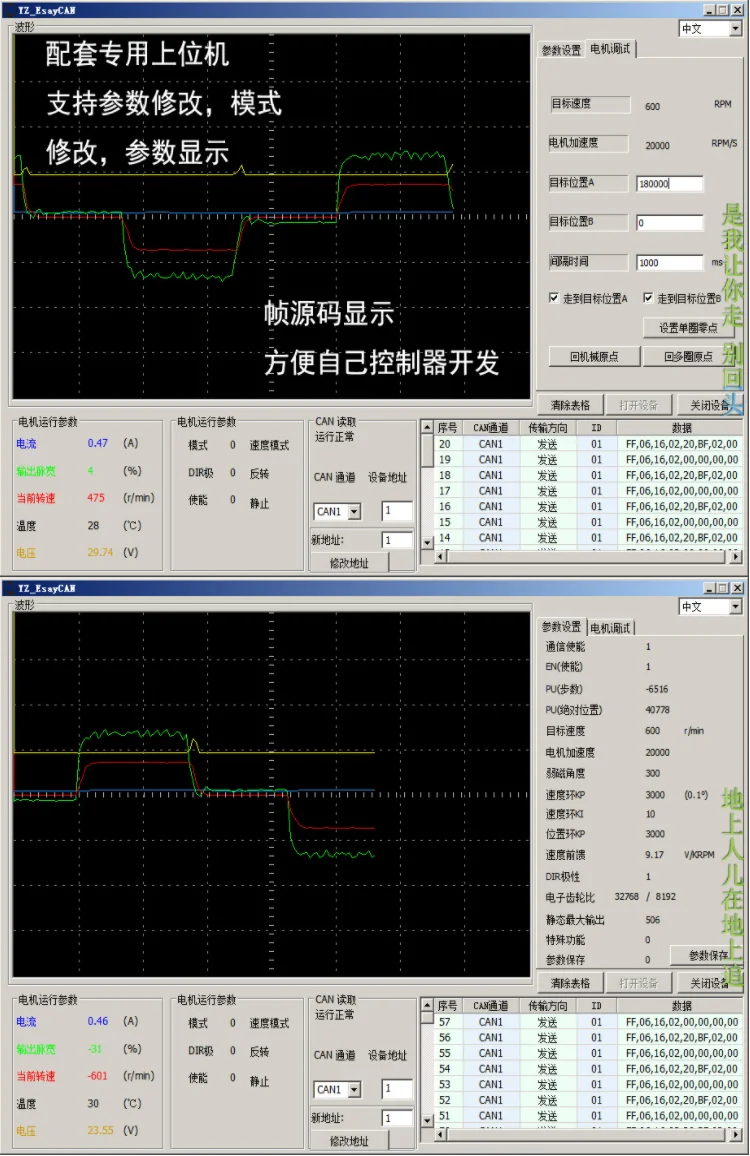Switch to 参数设置 tab in upper window
750x1156 pixels.
click(x=561, y=50)
